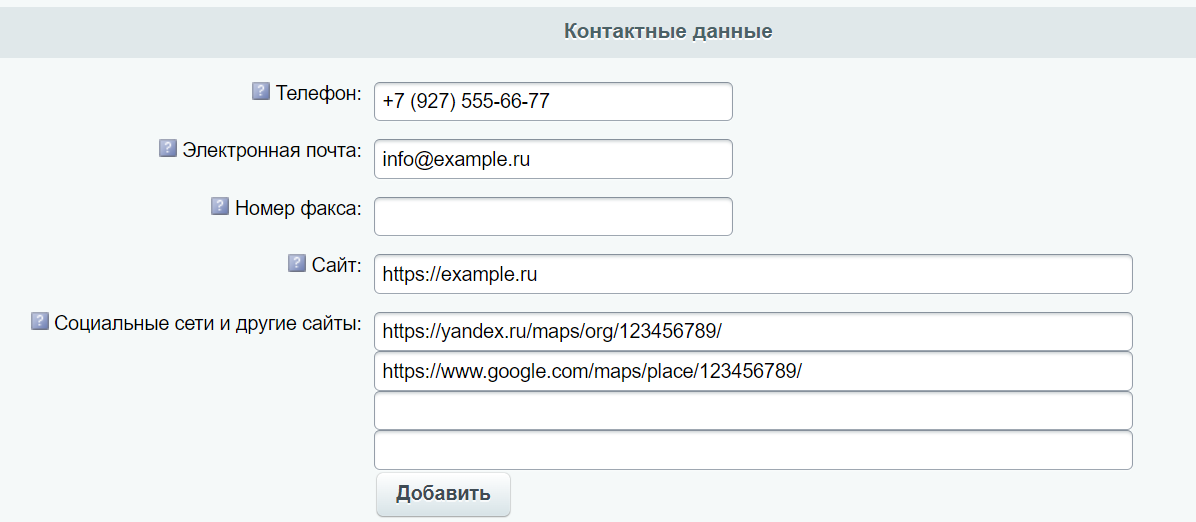This screenshot has height=522, width=1196.
Task: Select the yandex.ru maps link field
Action: (753, 332)
